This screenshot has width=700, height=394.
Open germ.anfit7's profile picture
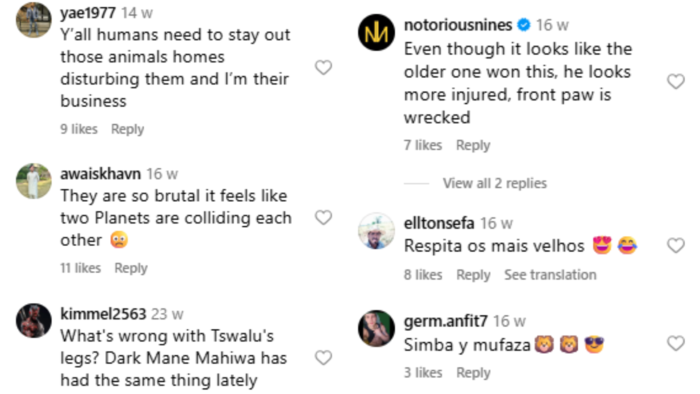376,328
